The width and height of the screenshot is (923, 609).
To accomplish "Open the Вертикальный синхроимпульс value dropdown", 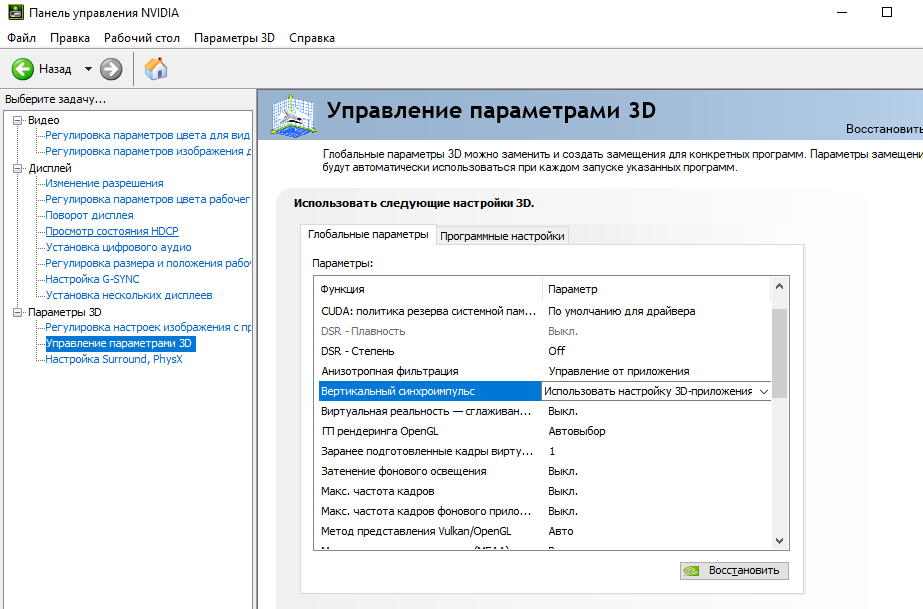I will [x=764, y=391].
